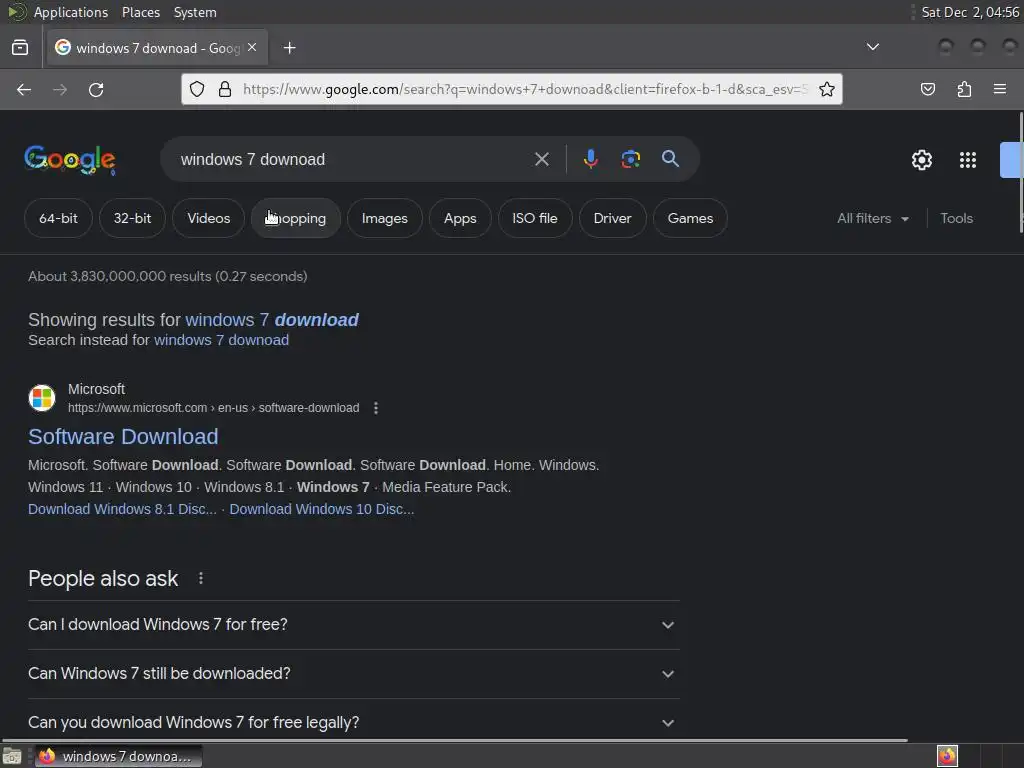Open the All filters dropdown
Image resolution: width=1024 pixels, height=768 pixels.
tap(873, 218)
